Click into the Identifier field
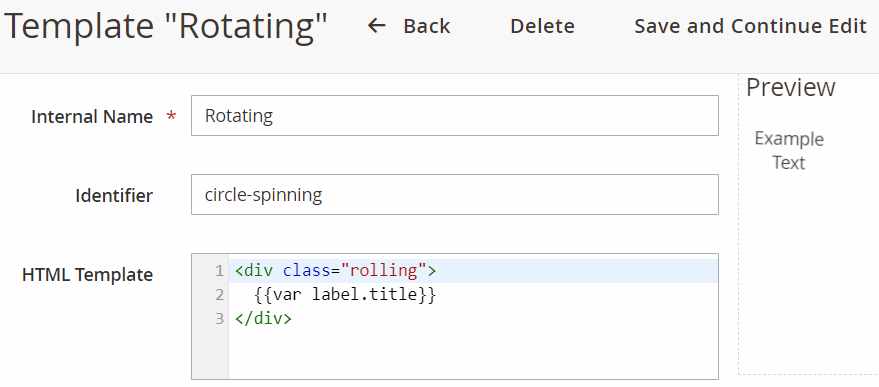The image size is (879, 387). (x=455, y=195)
